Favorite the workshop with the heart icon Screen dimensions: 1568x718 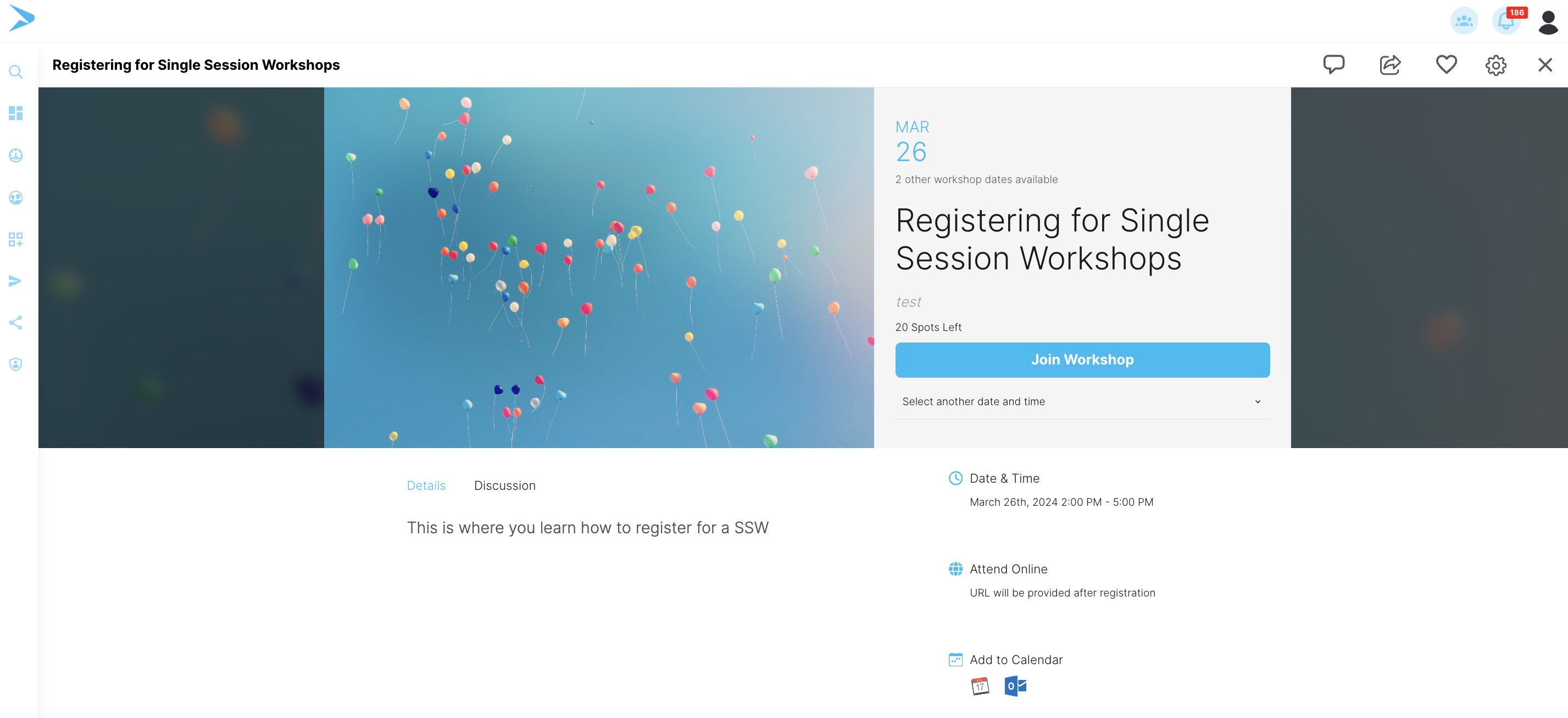pos(1446,64)
